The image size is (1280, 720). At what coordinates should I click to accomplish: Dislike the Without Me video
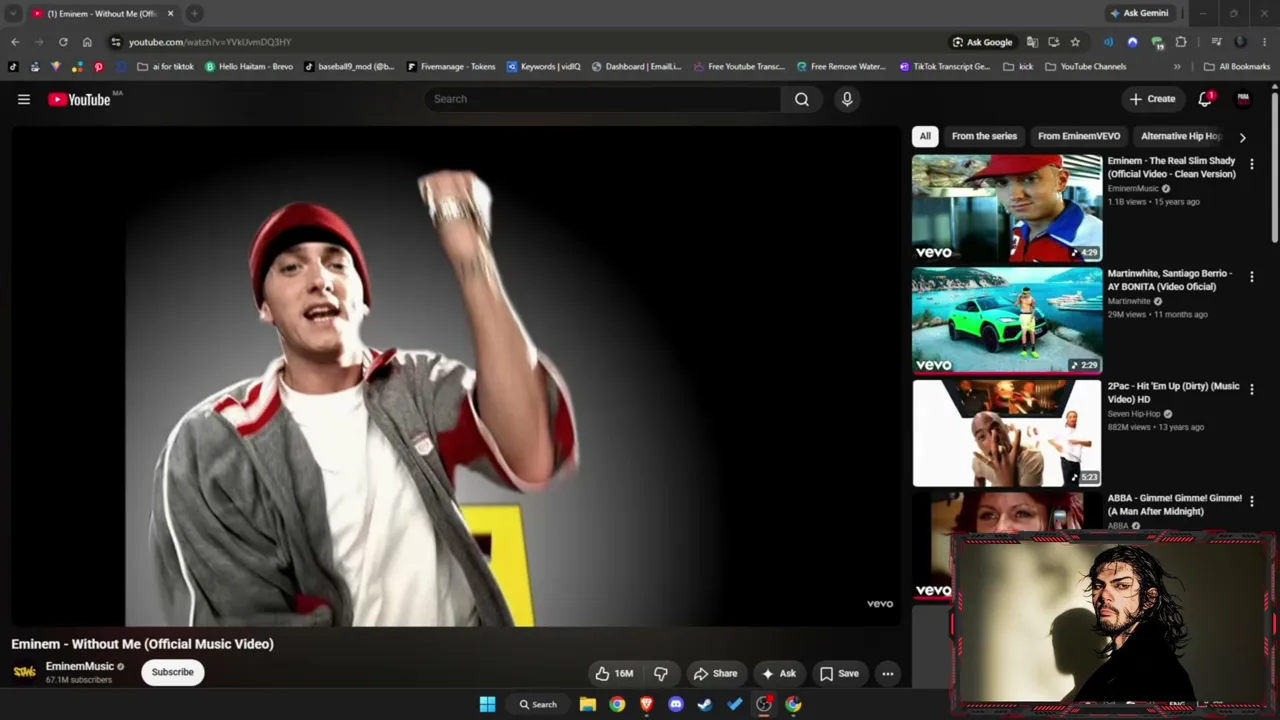pyautogui.click(x=661, y=674)
